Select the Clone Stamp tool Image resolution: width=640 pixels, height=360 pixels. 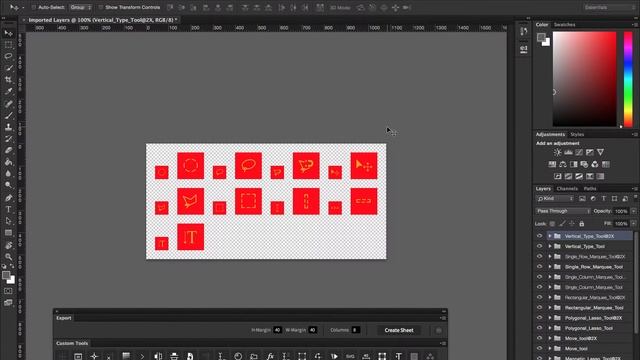8,127
